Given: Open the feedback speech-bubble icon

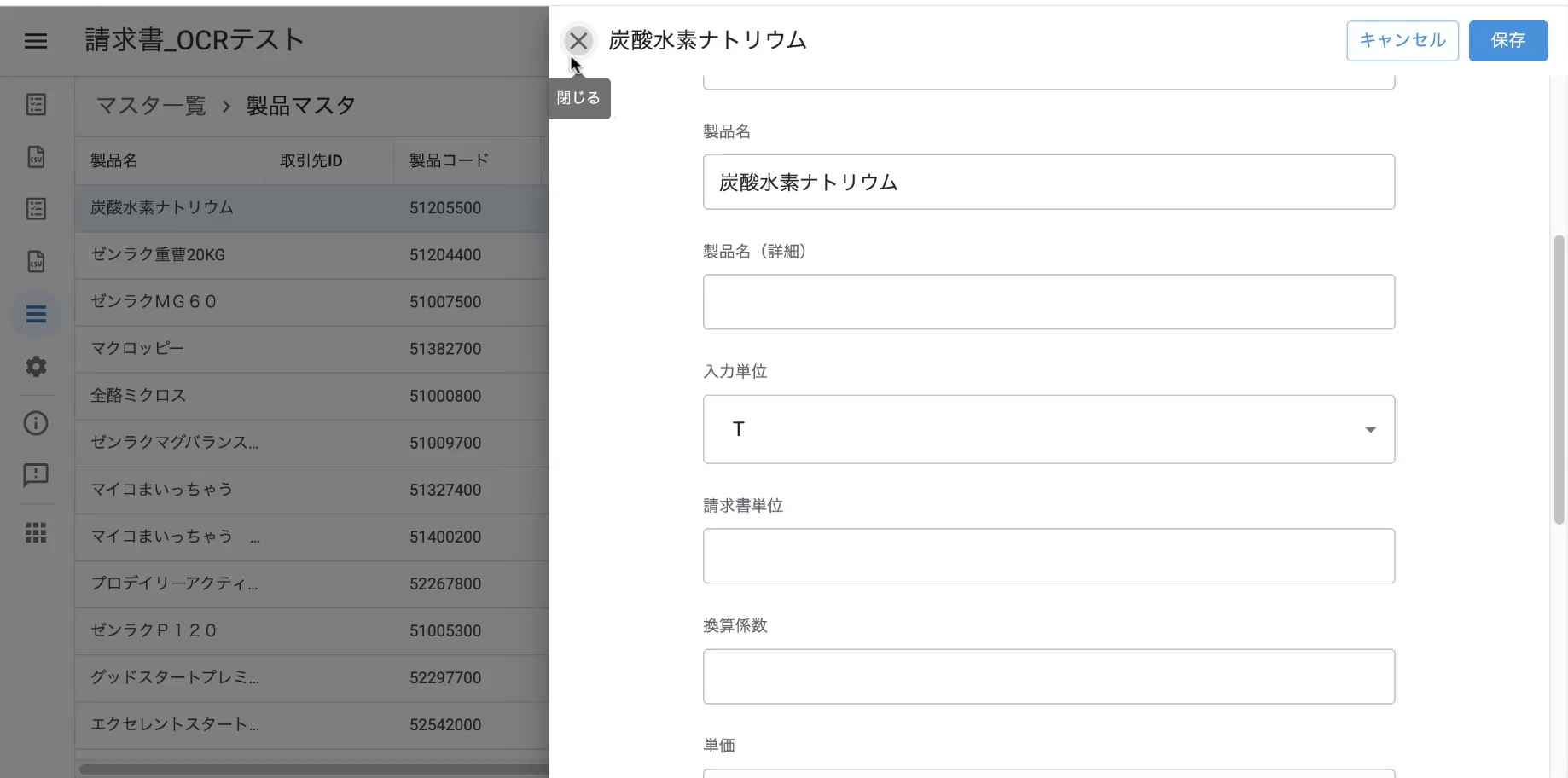Looking at the screenshot, I should click(36, 475).
